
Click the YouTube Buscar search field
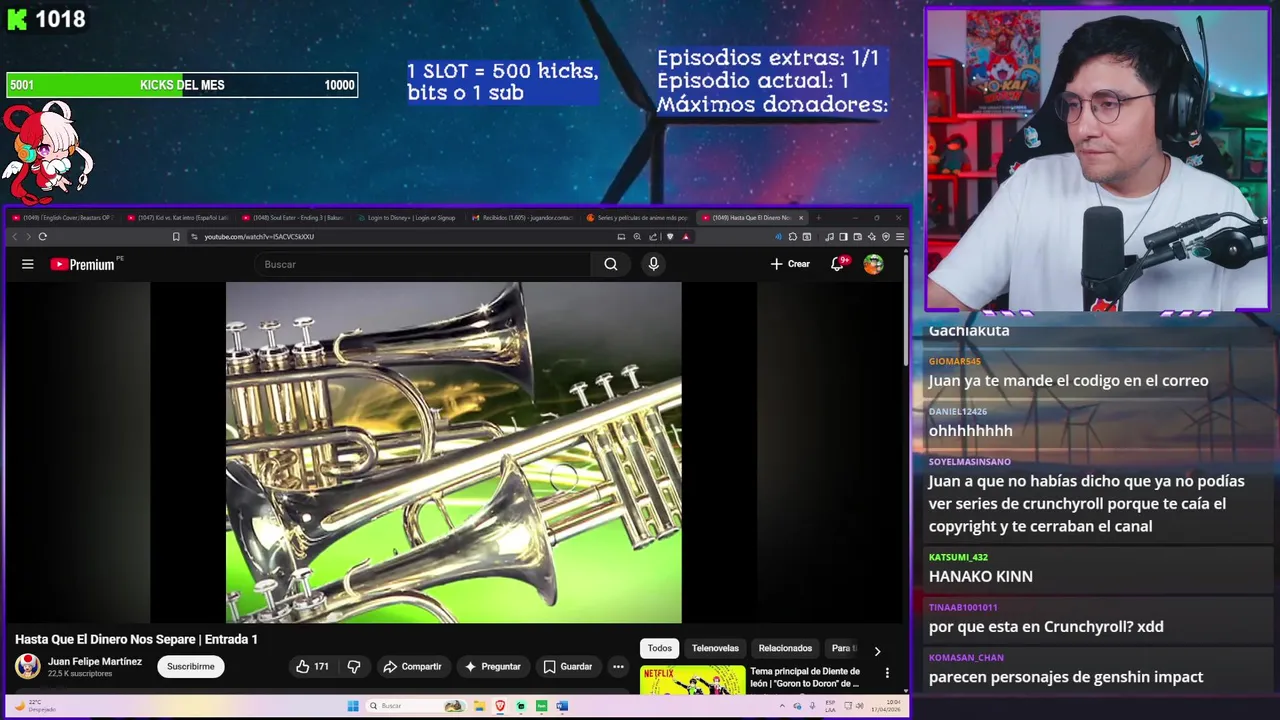click(425, 264)
